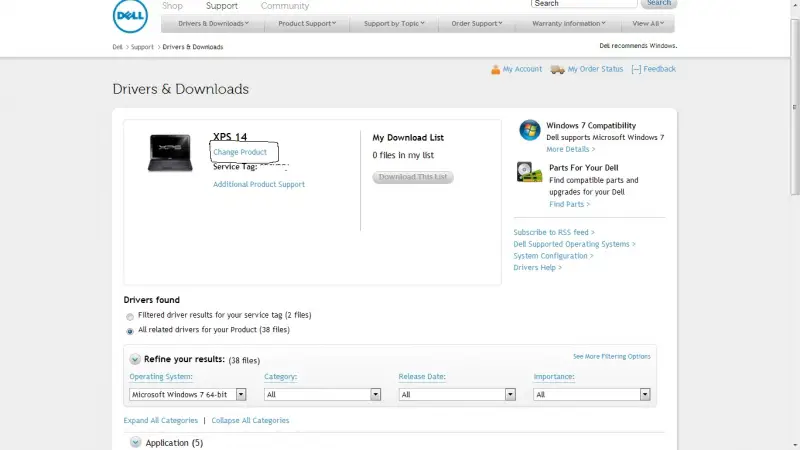Open the Category dropdown

(x=322, y=394)
